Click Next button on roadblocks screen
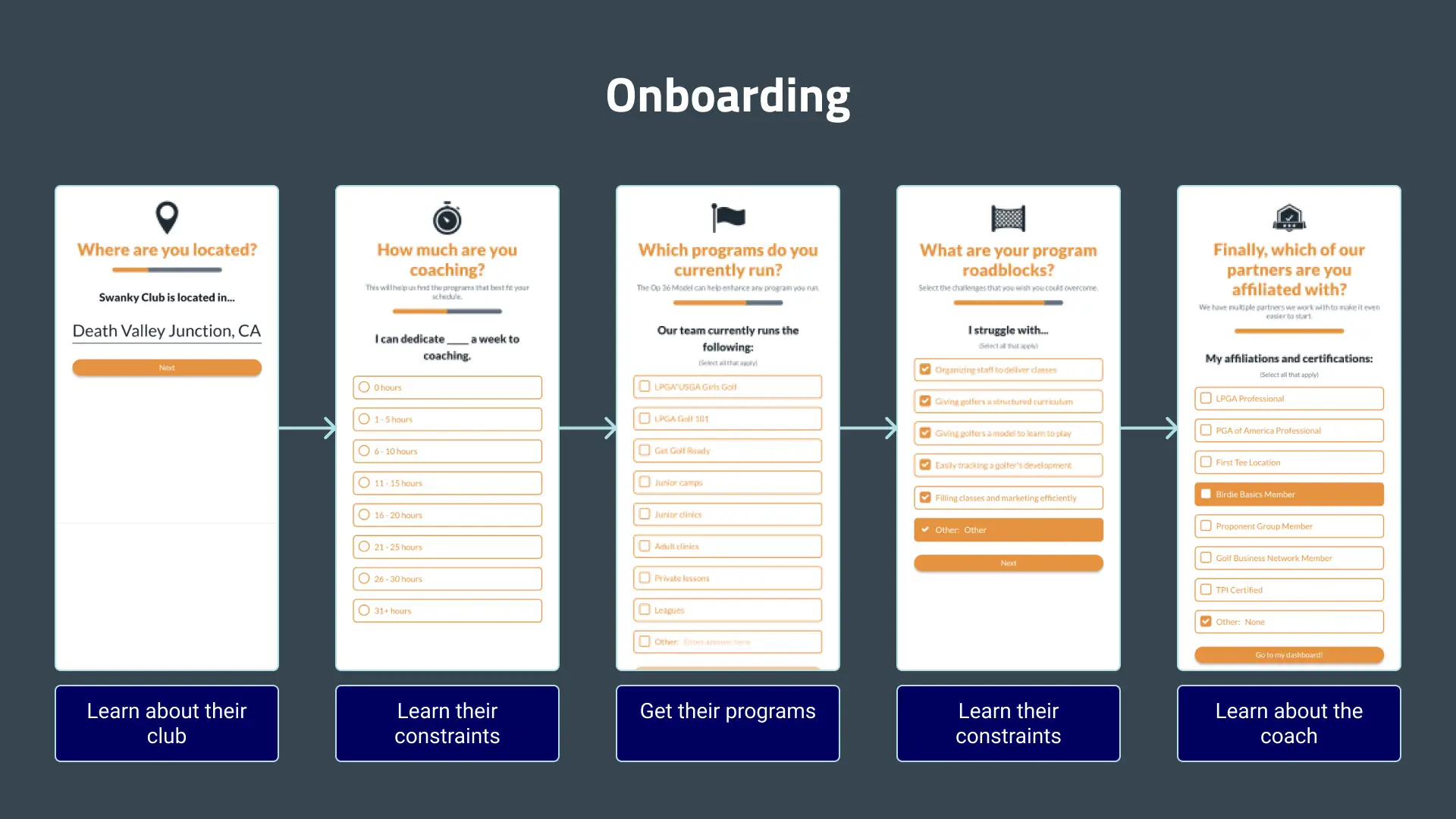1456x819 pixels. [1008, 563]
